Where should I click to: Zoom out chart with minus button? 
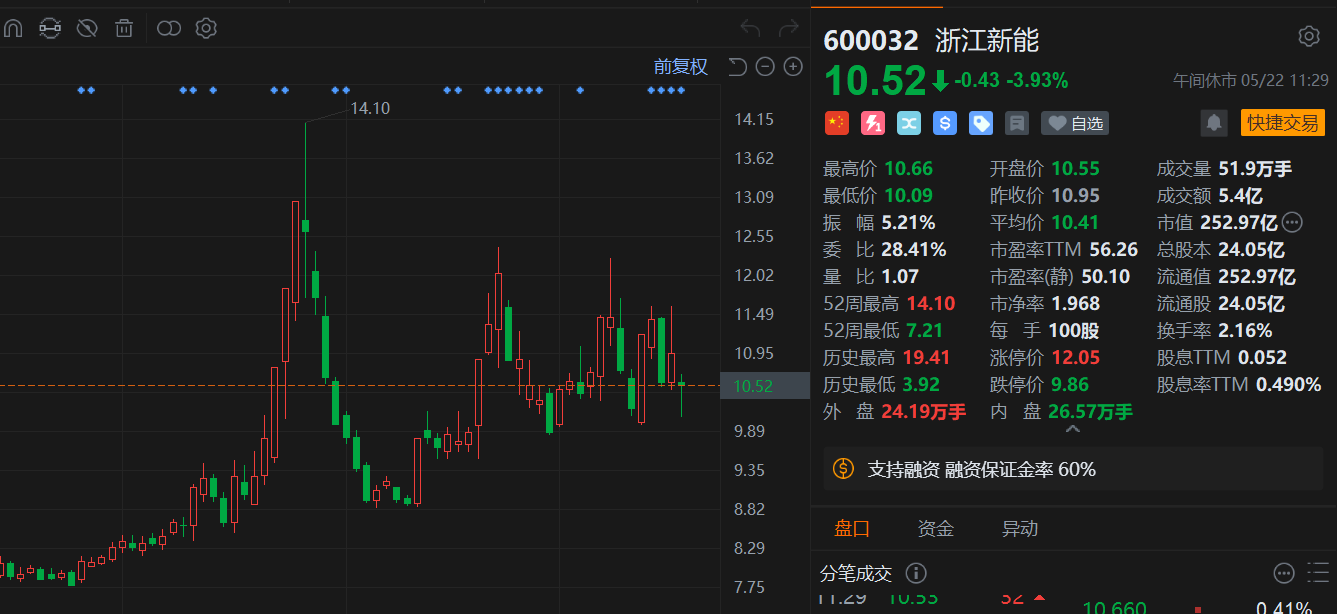(x=765, y=67)
